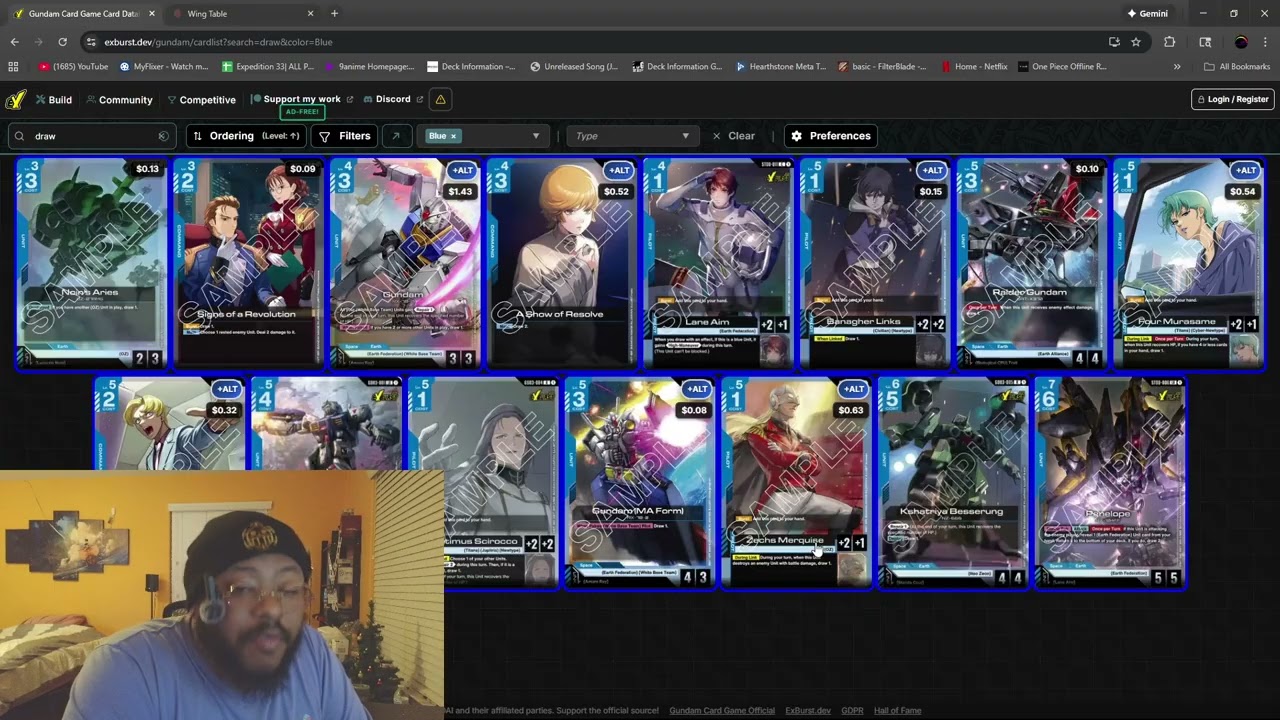Reload the current page
This screenshot has height=720, width=1280.
pyautogui.click(x=62, y=42)
